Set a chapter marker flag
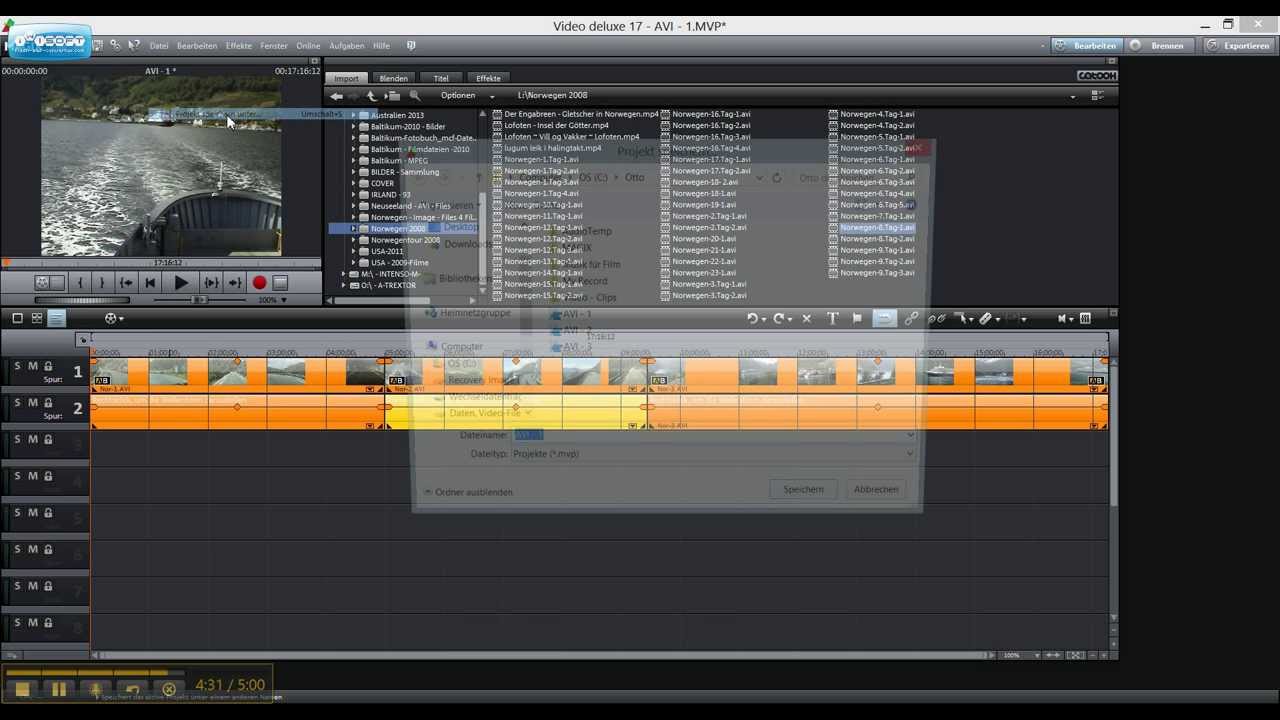 pyautogui.click(x=857, y=318)
